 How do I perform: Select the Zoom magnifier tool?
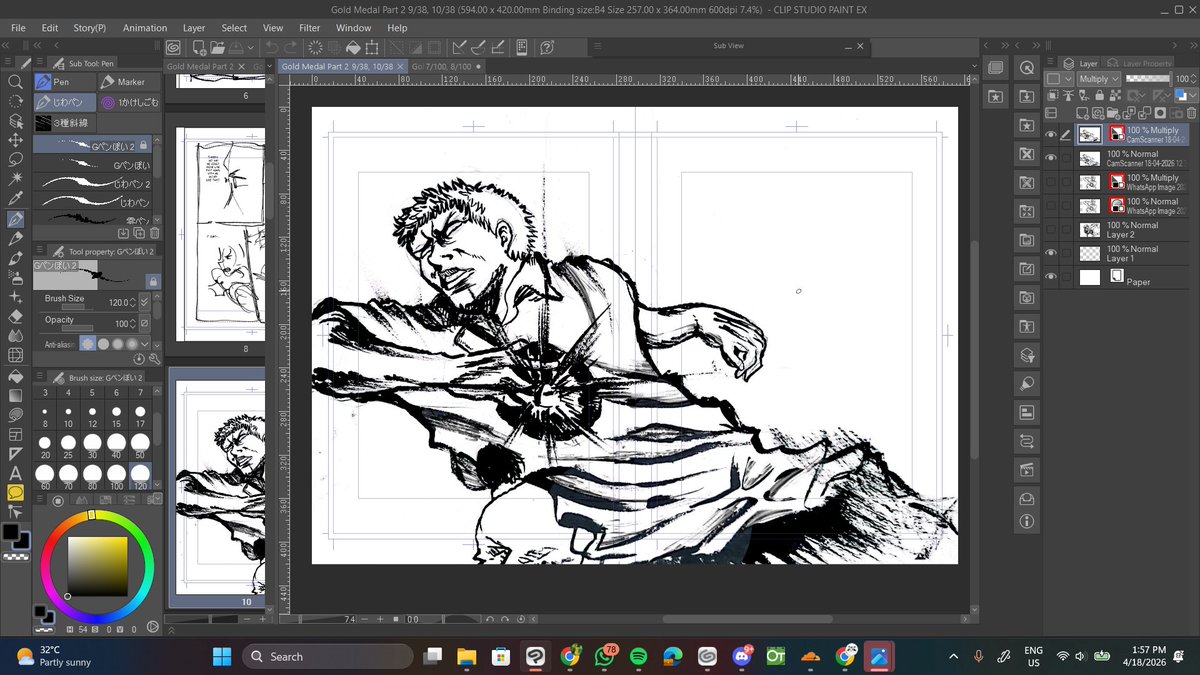point(15,82)
